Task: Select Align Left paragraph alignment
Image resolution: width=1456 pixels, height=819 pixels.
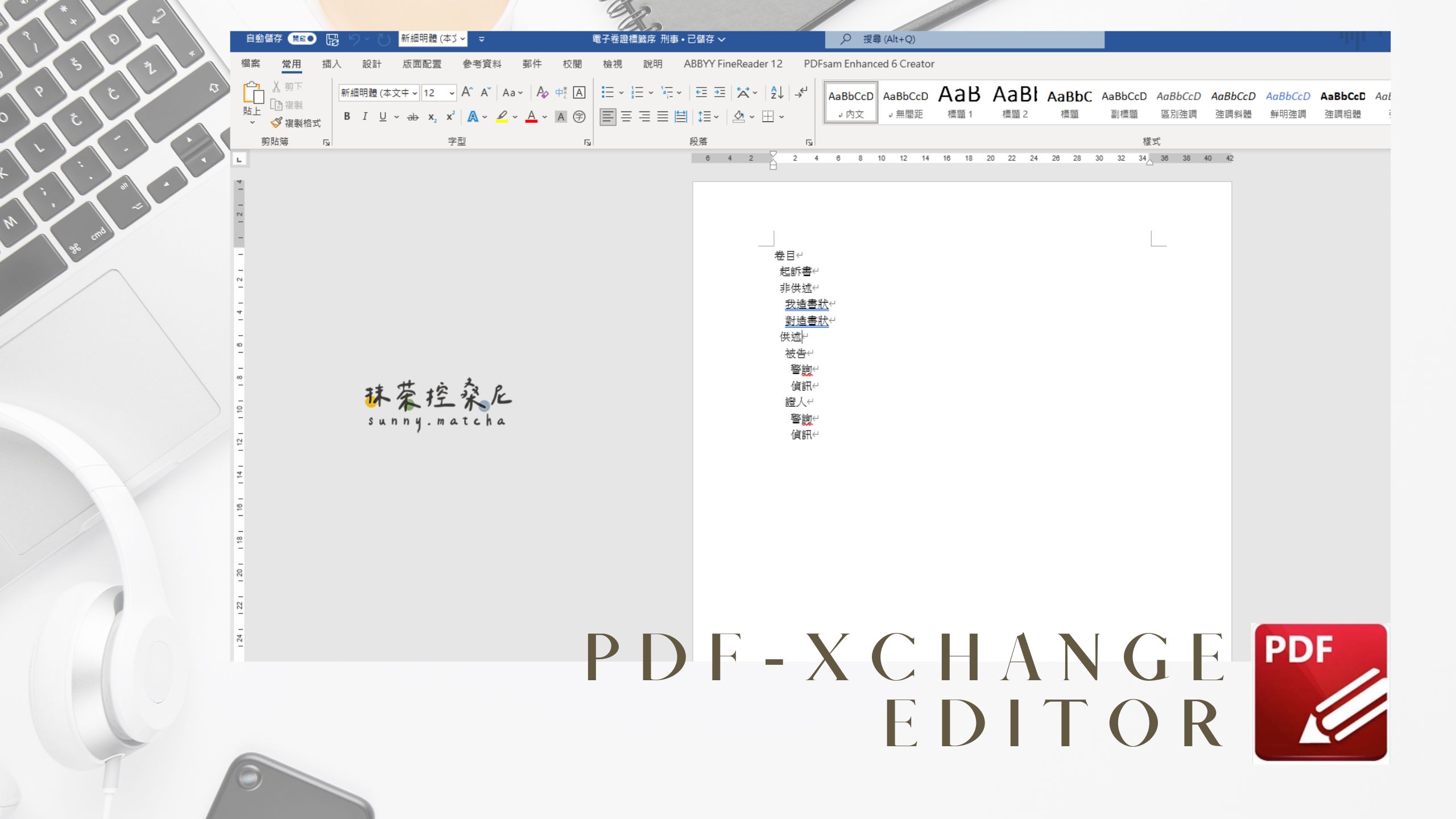Action: coord(608,117)
